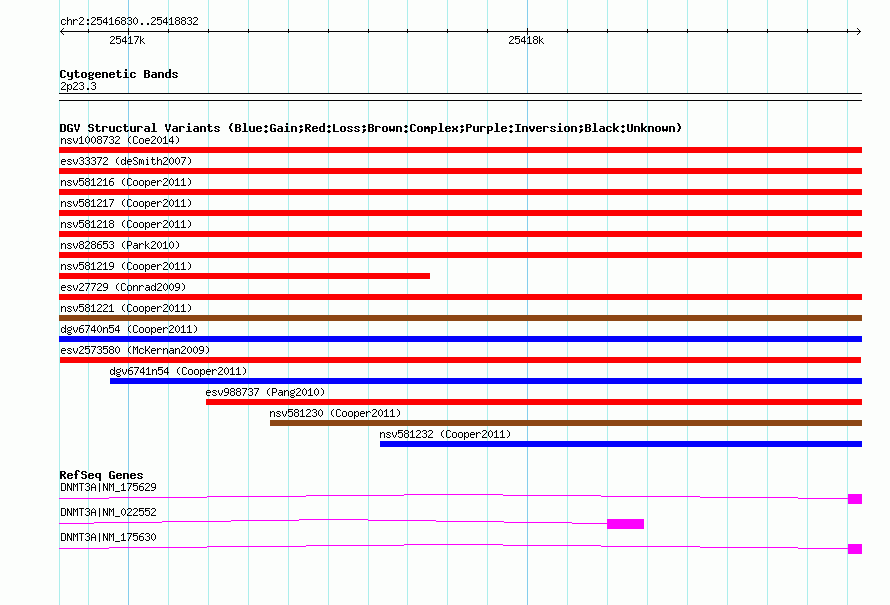Image resolution: width=890 pixels, height=605 pixels.
Task: Select the DGV Structural Variants track title
Action: point(371,128)
